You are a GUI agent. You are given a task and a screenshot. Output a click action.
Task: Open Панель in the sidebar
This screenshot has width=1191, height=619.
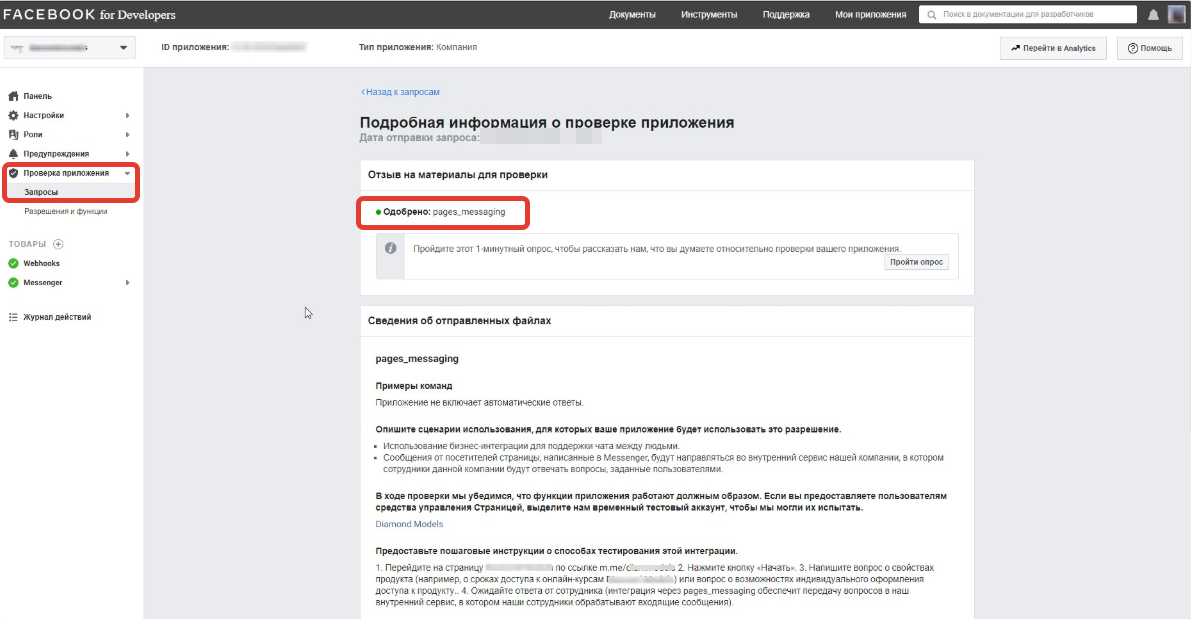point(37,96)
